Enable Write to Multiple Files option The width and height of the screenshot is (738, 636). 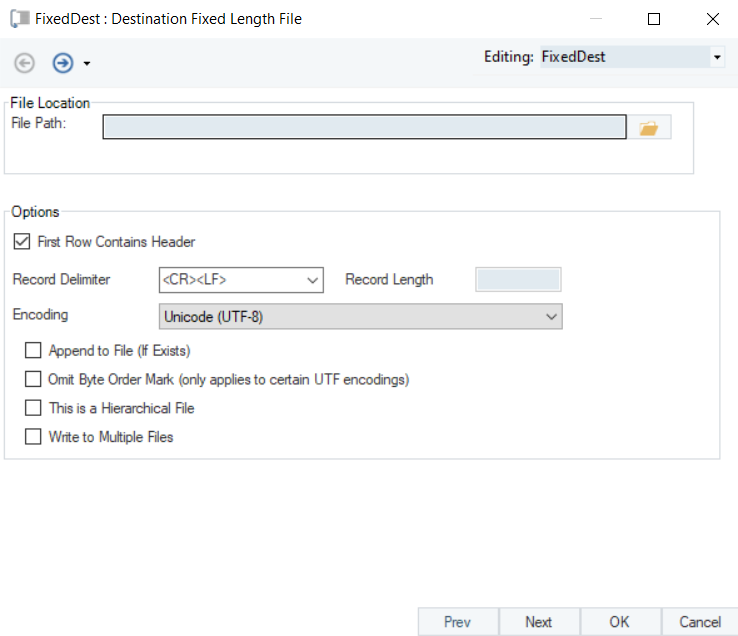pos(33,437)
